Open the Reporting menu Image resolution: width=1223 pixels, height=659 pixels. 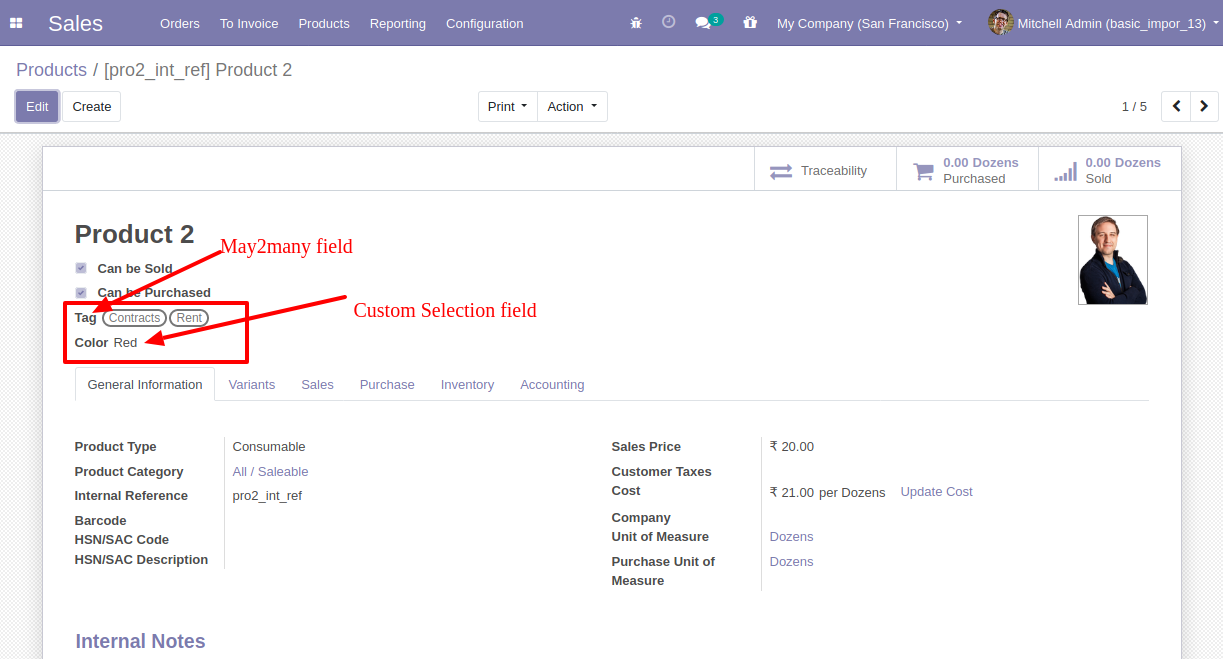[x=397, y=23]
